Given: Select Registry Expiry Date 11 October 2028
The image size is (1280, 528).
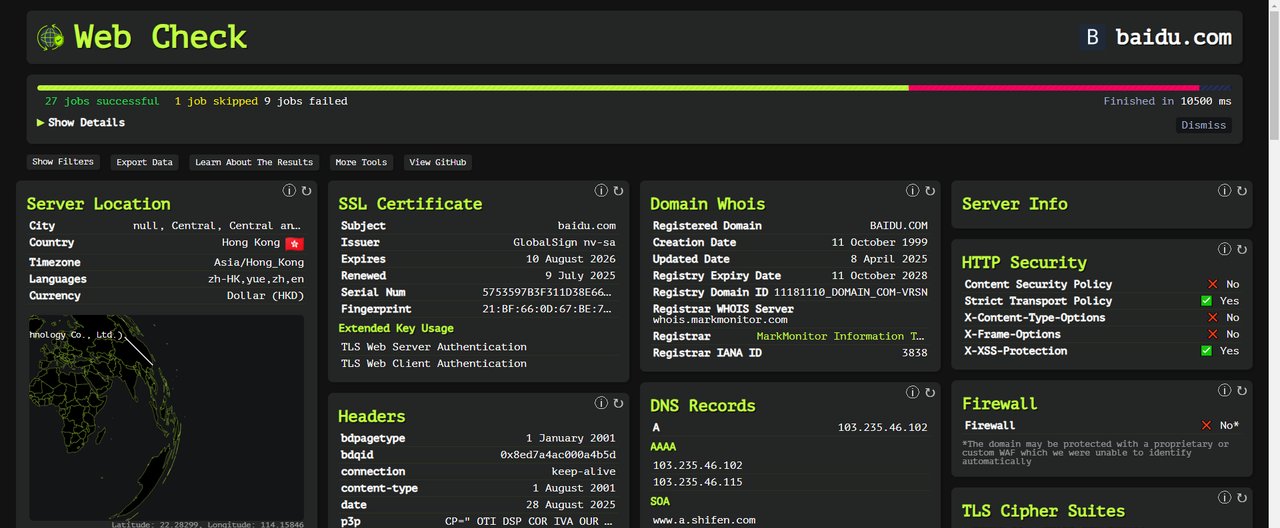Looking at the screenshot, I should click(879, 276).
